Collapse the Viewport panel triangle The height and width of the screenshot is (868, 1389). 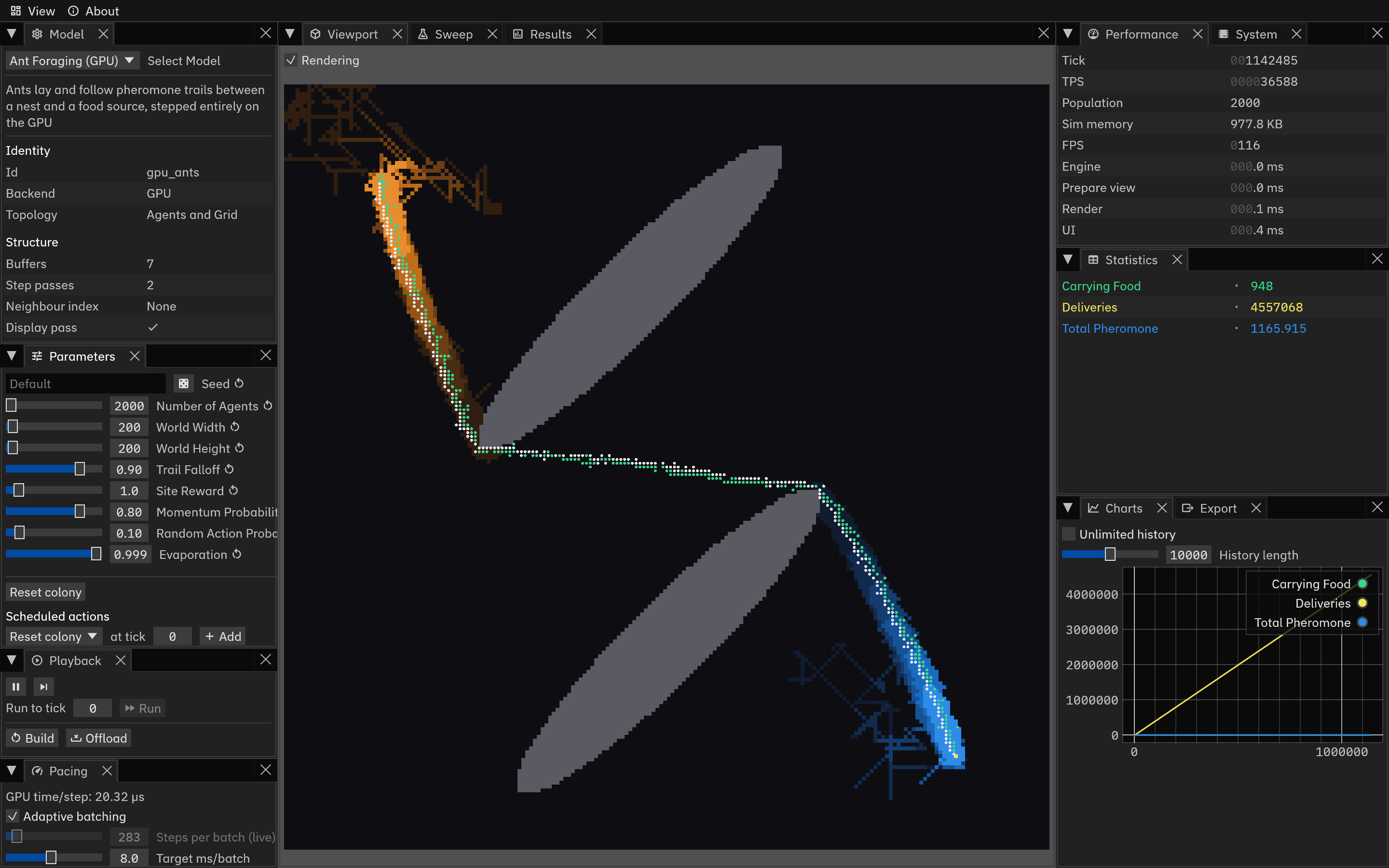point(290,34)
